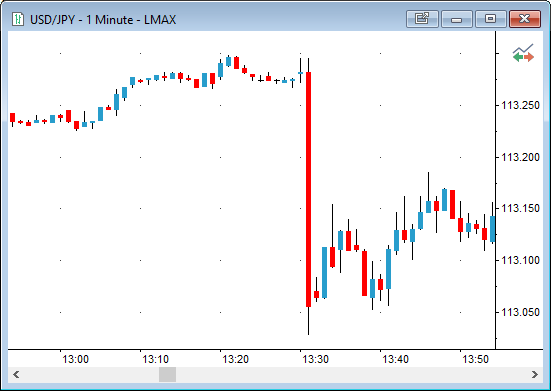Image resolution: width=551 pixels, height=391 pixels.
Task: Click the USD/JPY - 1 Minute - LMAX title
Action: tap(103, 20)
